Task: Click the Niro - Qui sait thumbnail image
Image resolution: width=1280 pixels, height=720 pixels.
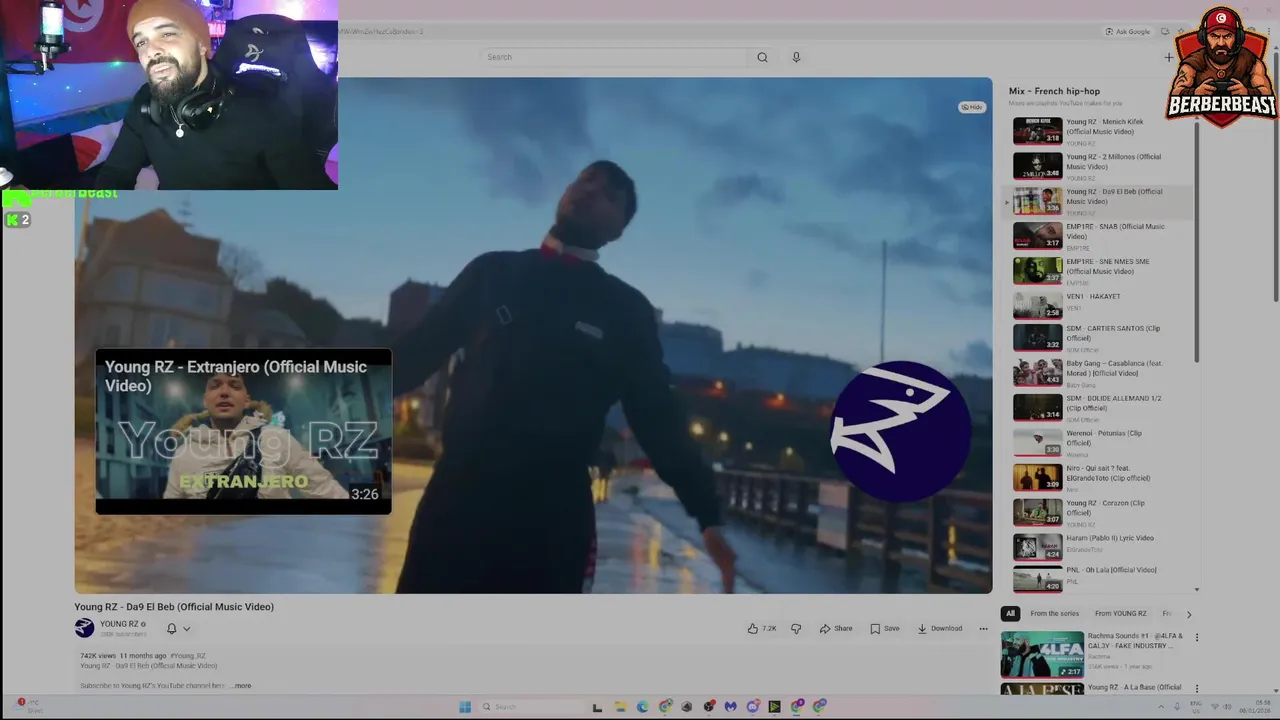Action: coord(1038,477)
